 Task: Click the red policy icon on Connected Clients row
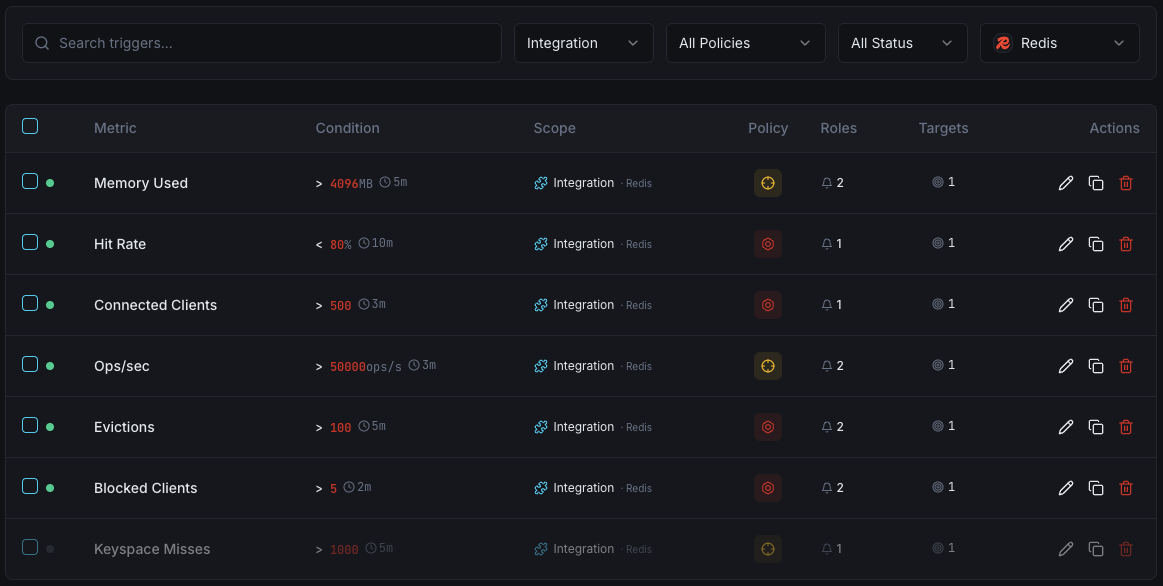[x=768, y=304]
